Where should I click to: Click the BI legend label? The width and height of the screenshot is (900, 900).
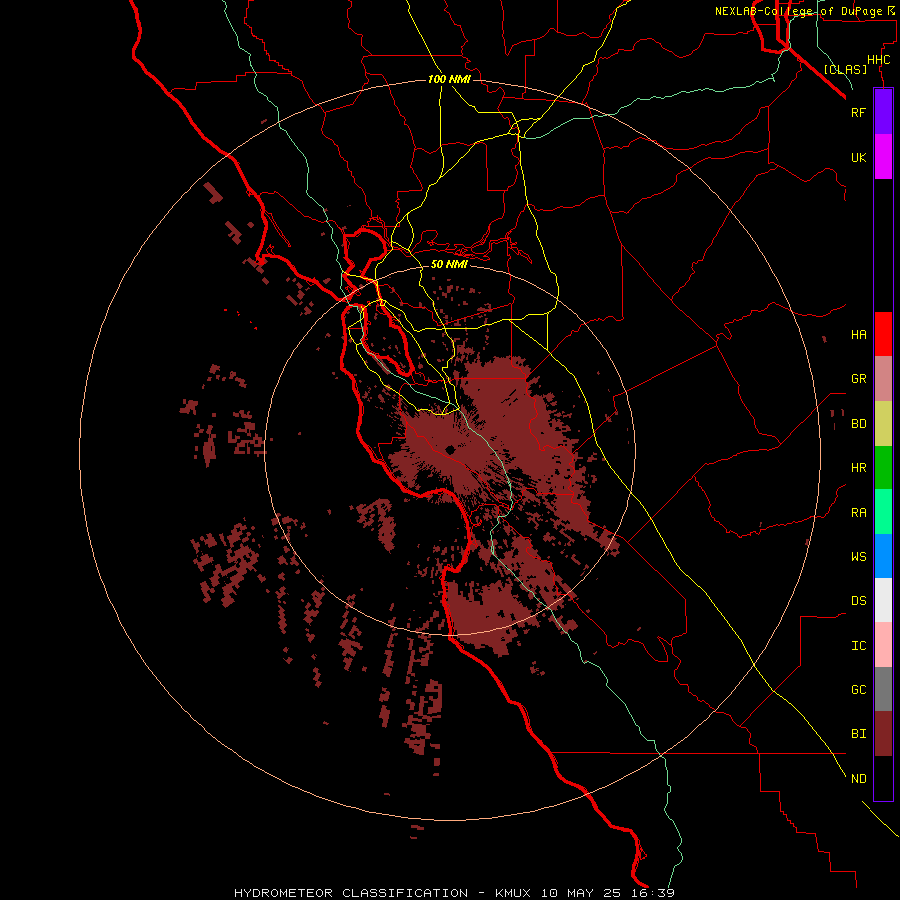click(x=858, y=734)
